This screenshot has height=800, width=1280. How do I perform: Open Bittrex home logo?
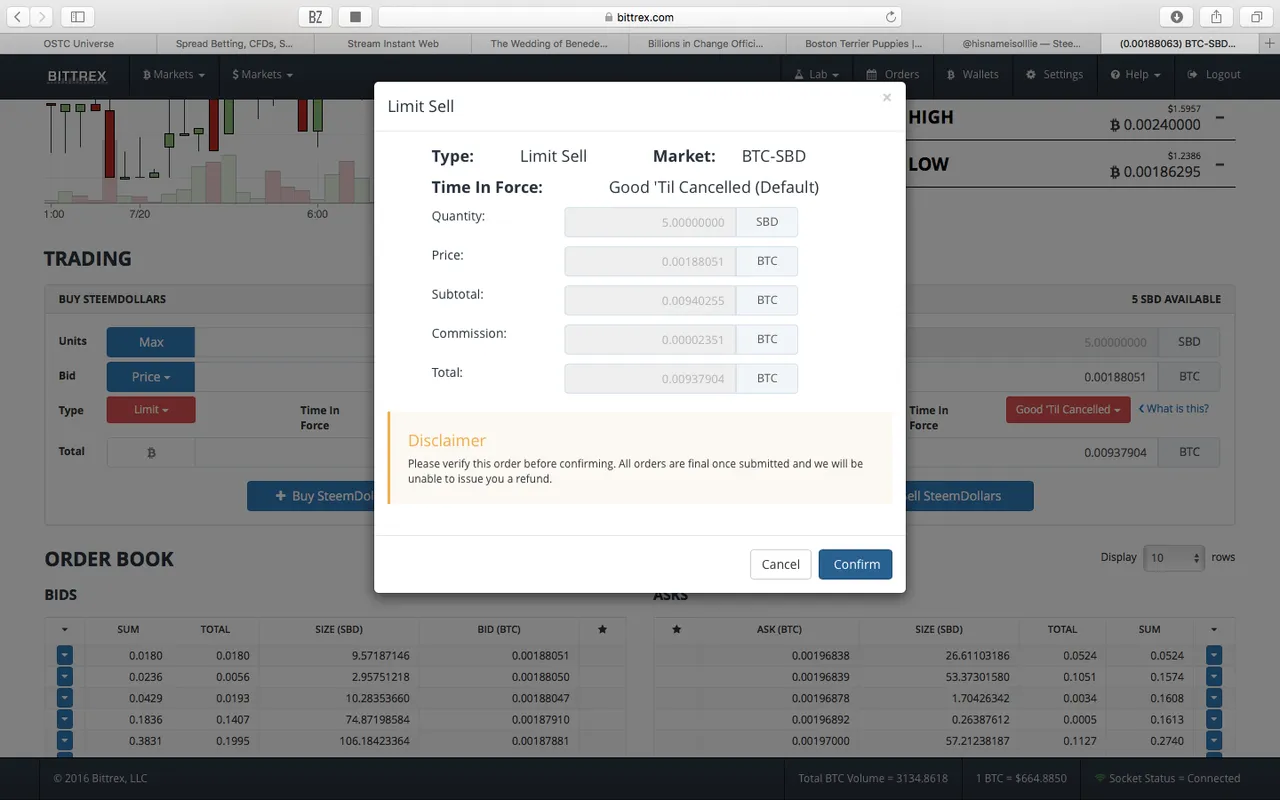tap(77, 75)
